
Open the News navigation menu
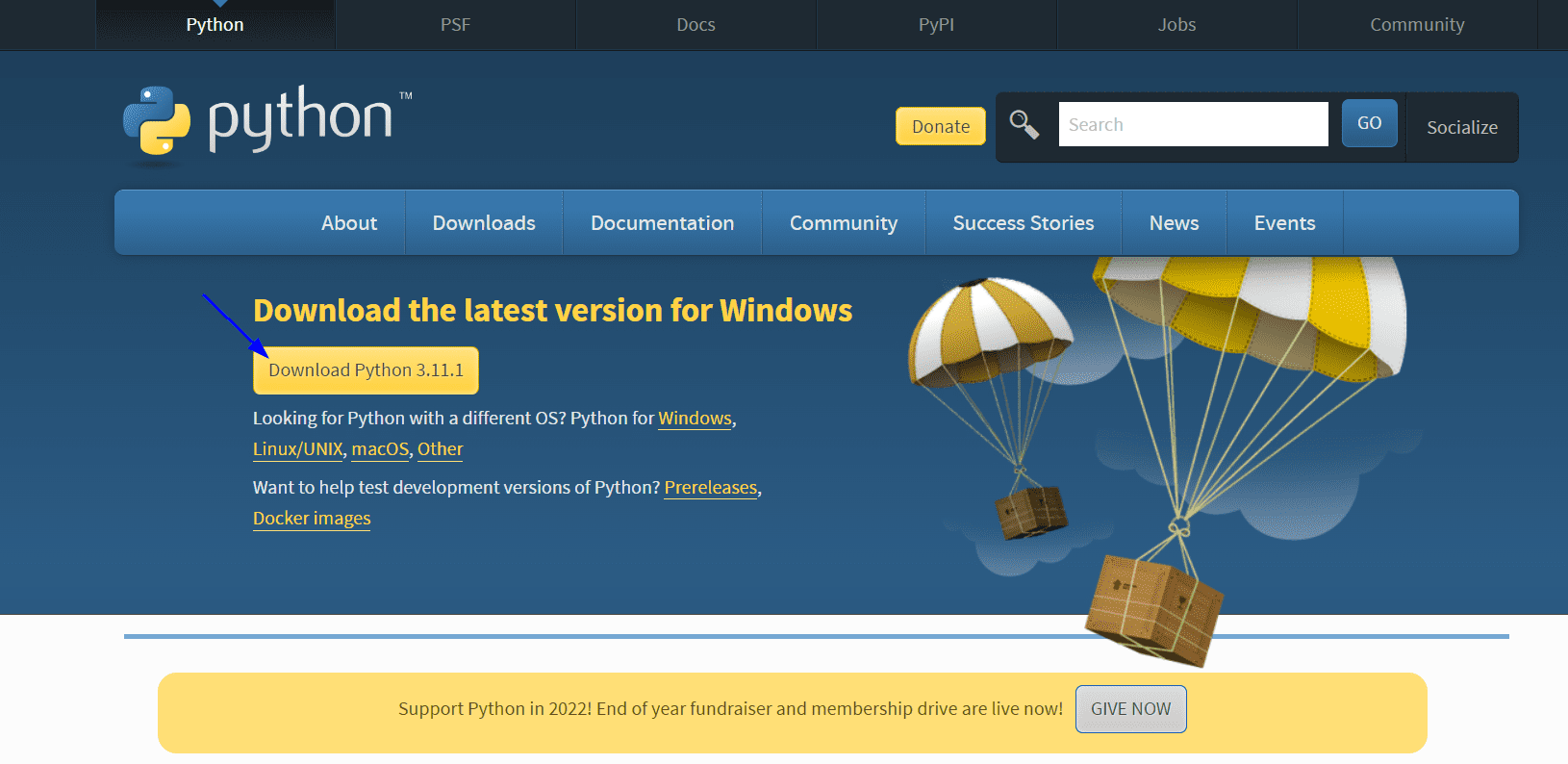(x=1174, y=223)
